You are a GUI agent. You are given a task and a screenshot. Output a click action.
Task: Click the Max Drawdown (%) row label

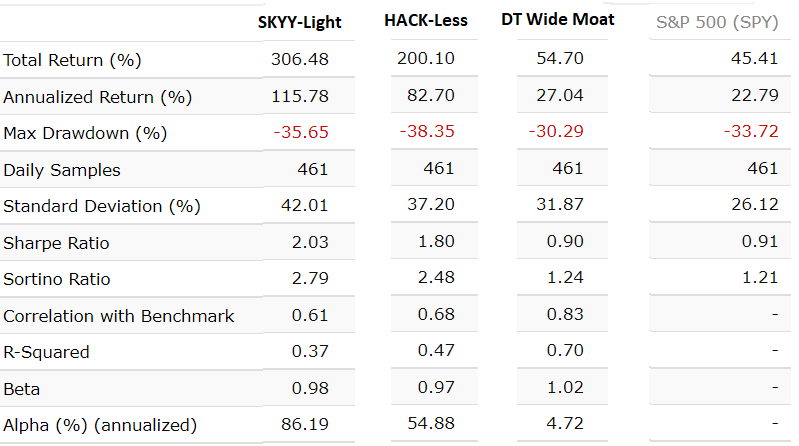[x=85, y=133]
